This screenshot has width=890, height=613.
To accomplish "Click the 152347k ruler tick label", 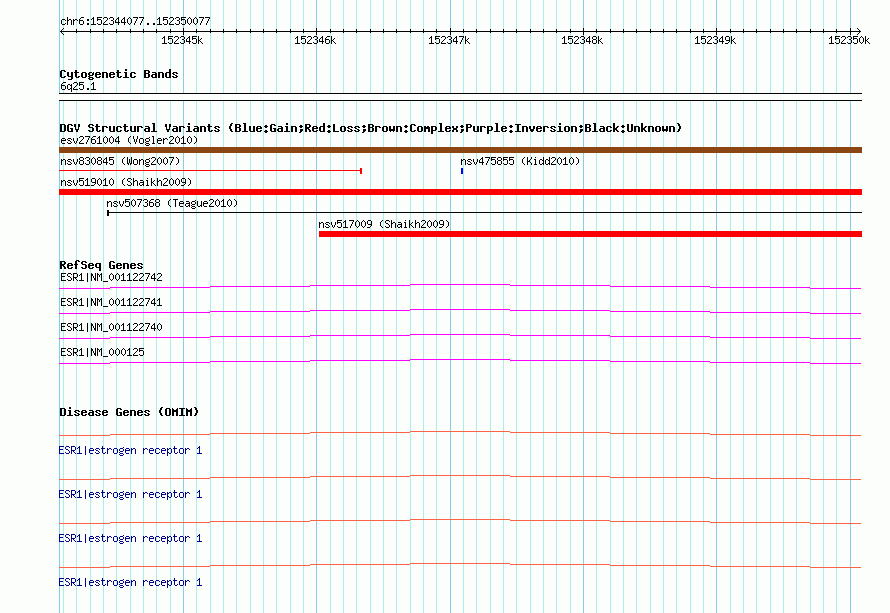I will coord(449,40).
